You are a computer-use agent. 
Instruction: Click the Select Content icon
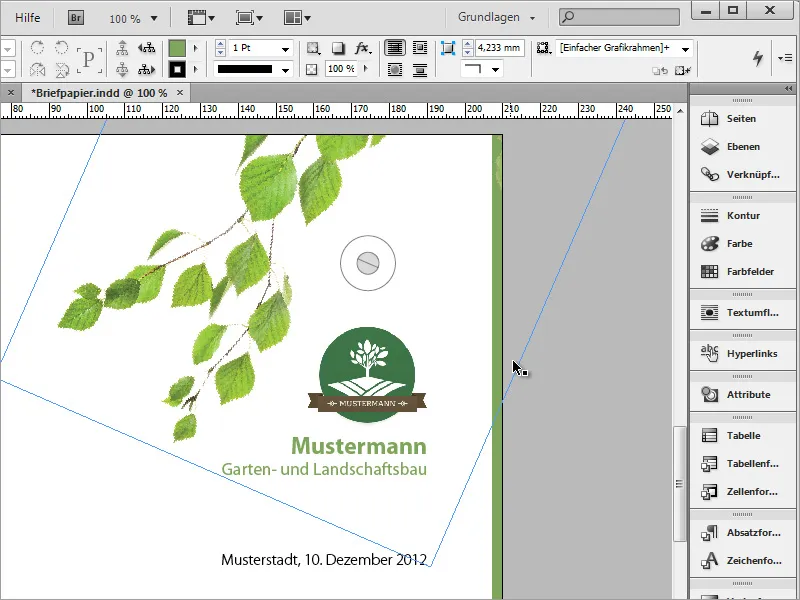(x=122, y=69)
